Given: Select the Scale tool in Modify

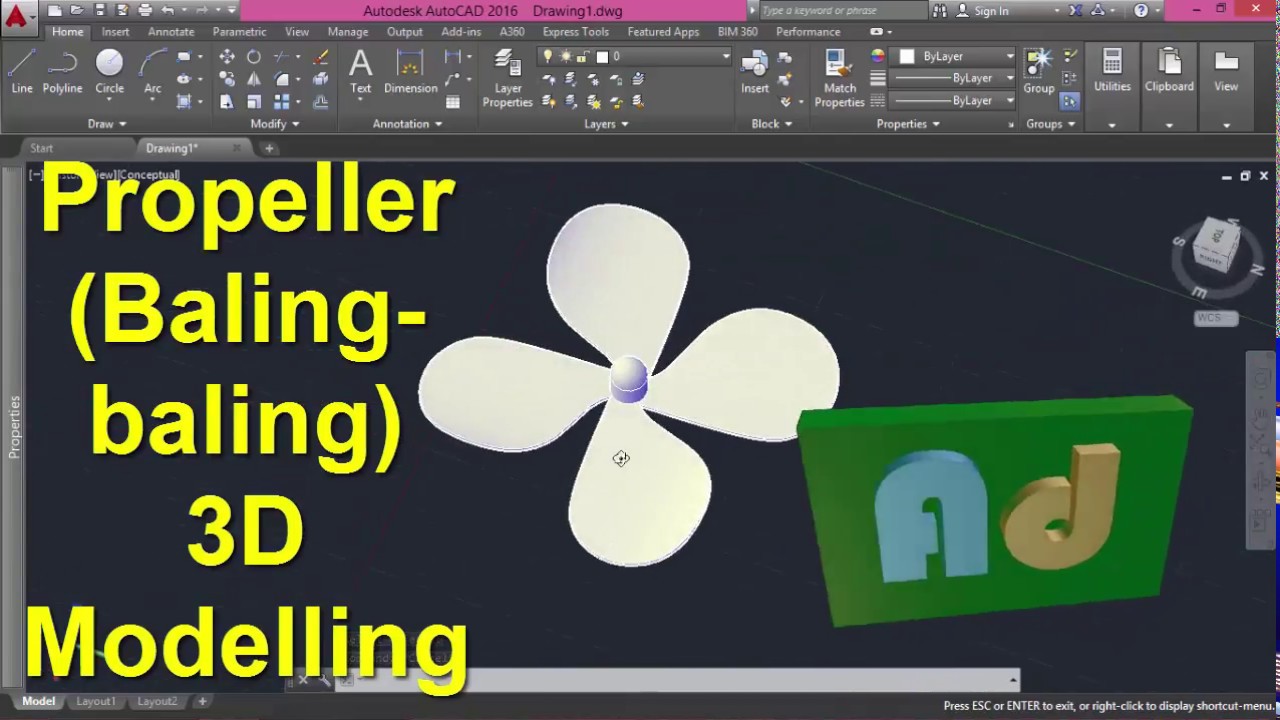Looking at the screenshot, I should pyautogui.click(x=254, y=101).
